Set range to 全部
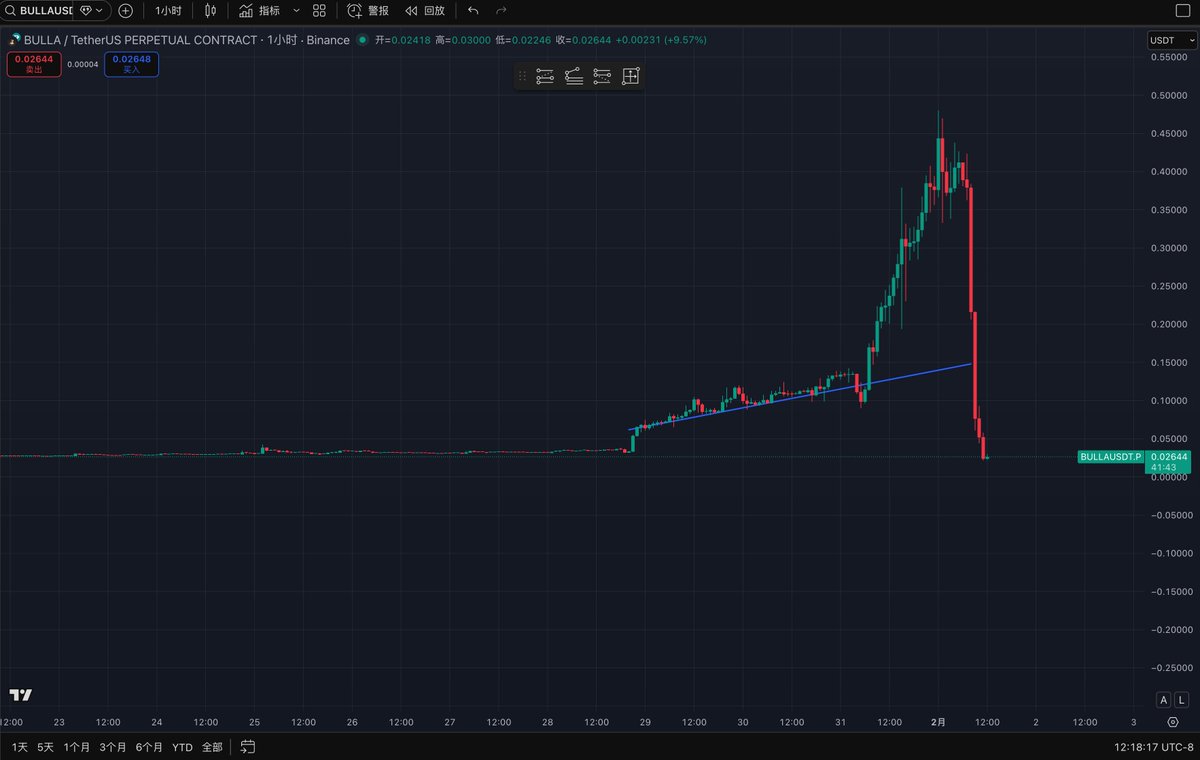Viewport: 1200px width, 760px height. [212, 747]
